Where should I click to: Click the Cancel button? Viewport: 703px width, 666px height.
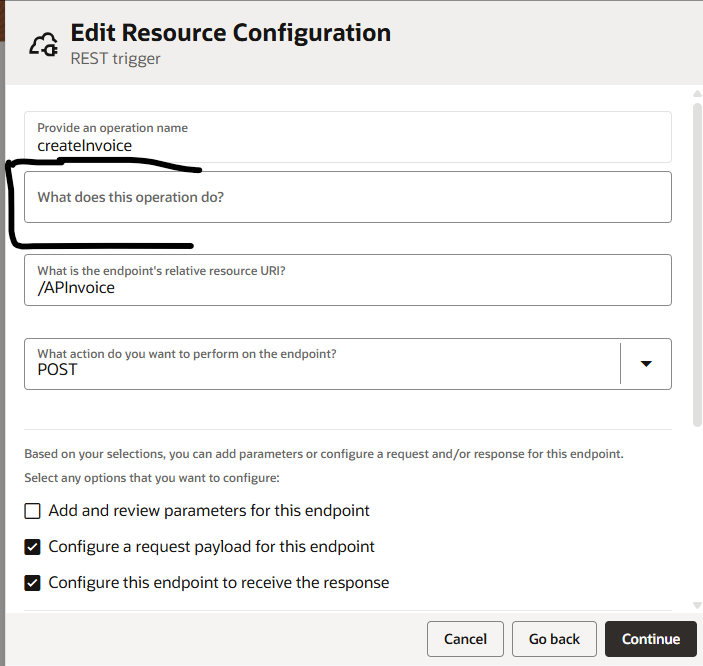pos(465,639)
